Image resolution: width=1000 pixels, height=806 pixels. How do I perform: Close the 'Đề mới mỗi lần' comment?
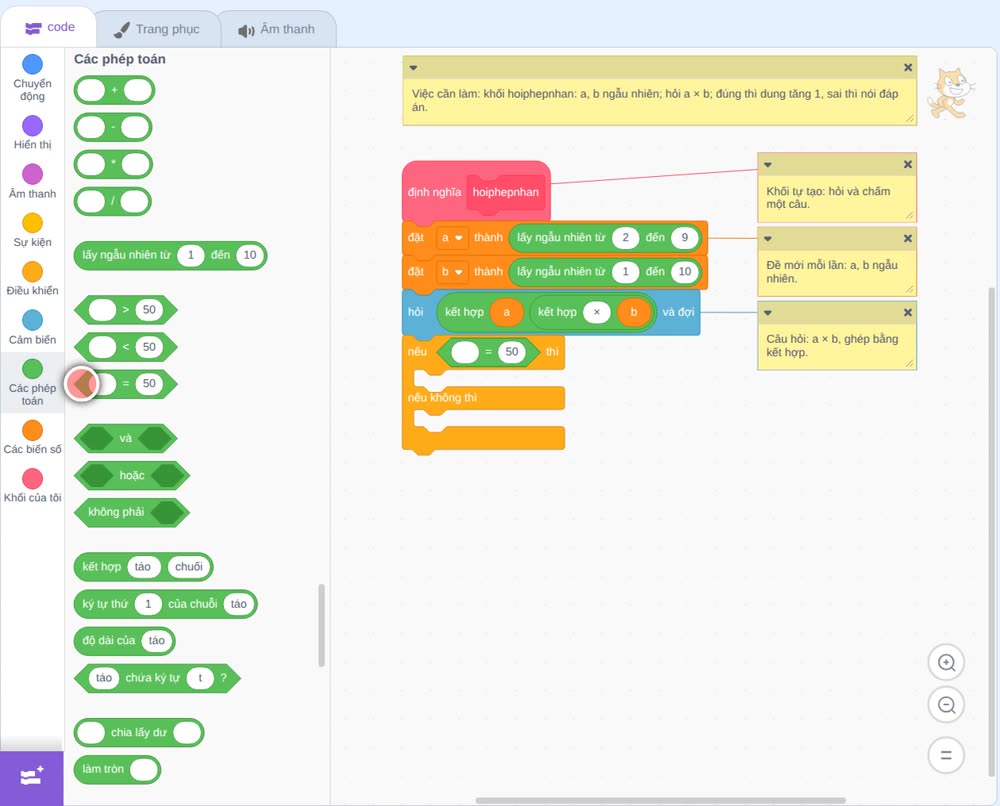[x=908, y=238]
